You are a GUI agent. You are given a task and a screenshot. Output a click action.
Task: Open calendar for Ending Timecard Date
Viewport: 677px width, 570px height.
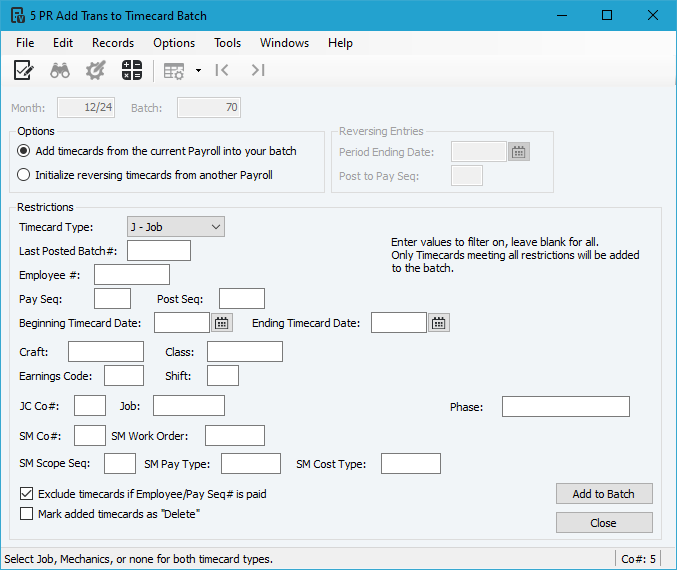(439, 323)
